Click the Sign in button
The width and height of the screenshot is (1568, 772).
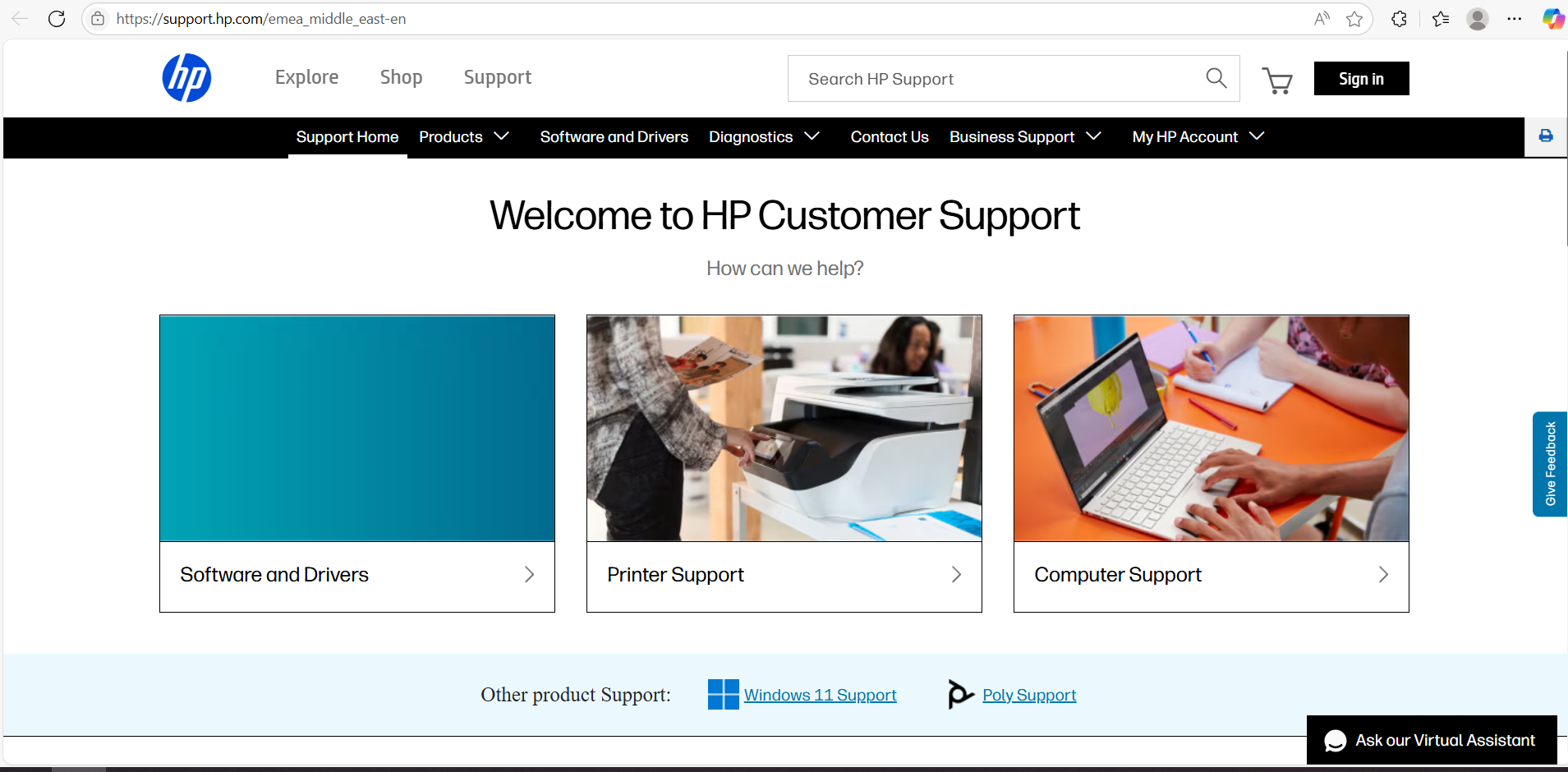point(1361,79)
